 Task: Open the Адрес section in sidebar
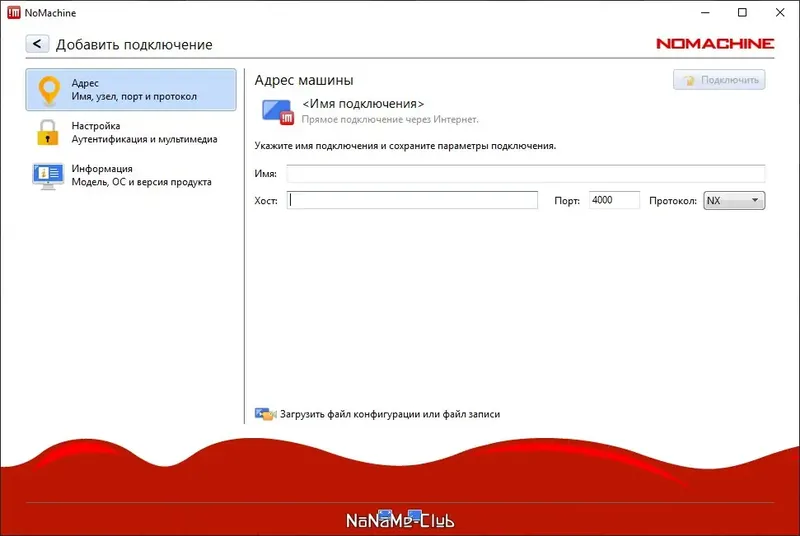tap(131, 89)
